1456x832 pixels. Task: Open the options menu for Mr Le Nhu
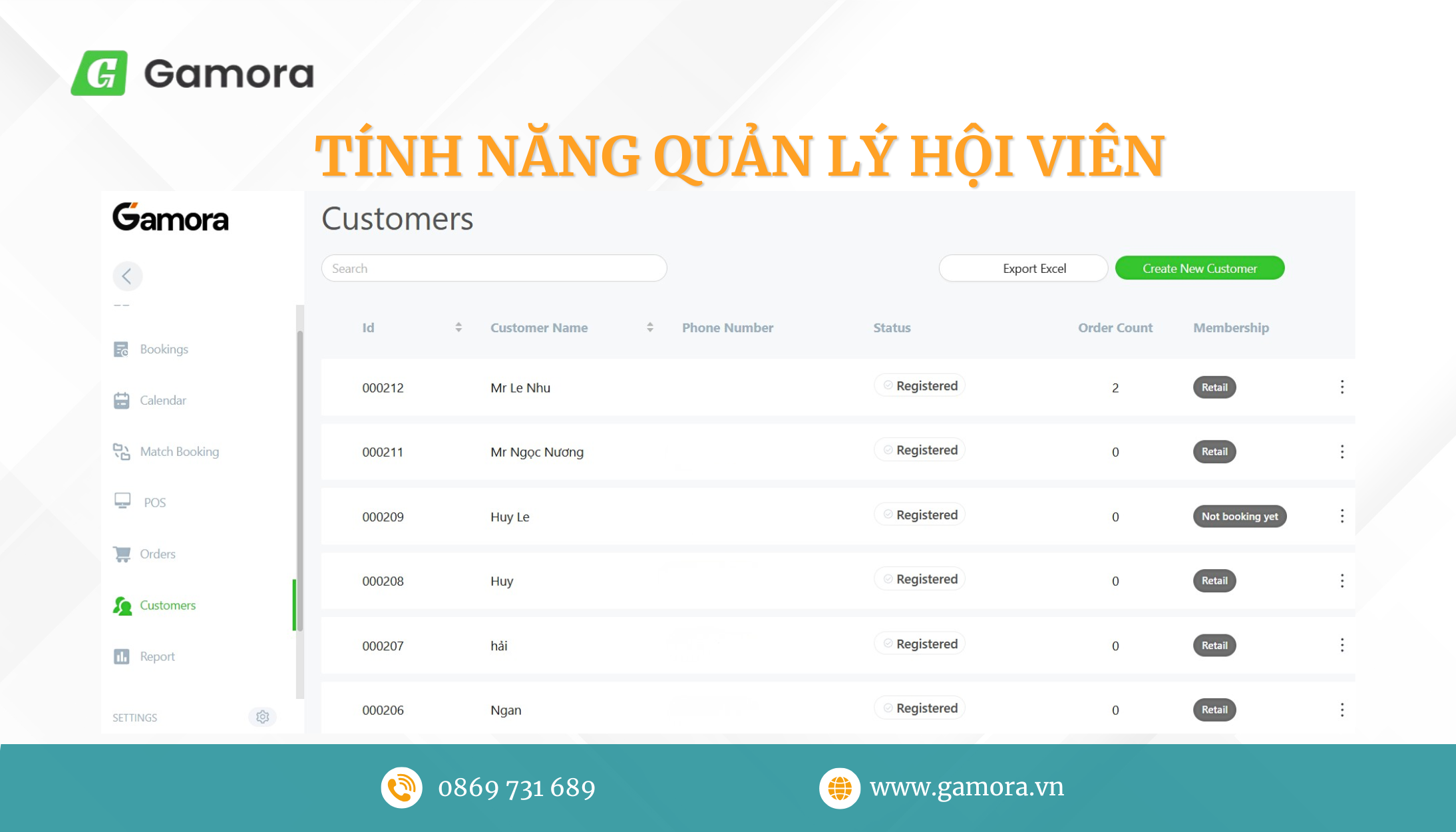1342,387
